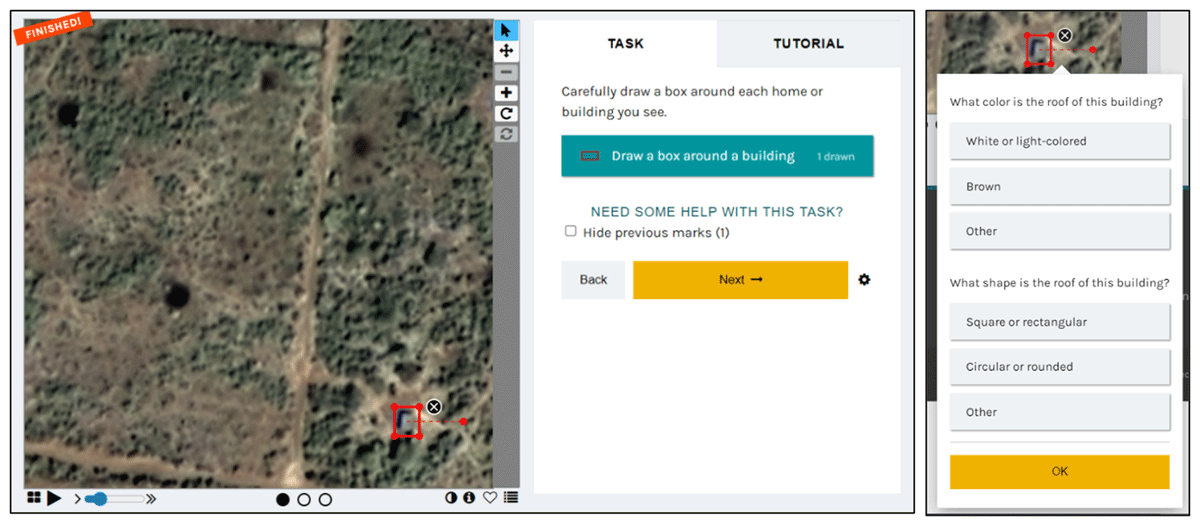Open subject info metadata icon
The height and width of the screenshot is (526, 1200).
coord(469,497)
